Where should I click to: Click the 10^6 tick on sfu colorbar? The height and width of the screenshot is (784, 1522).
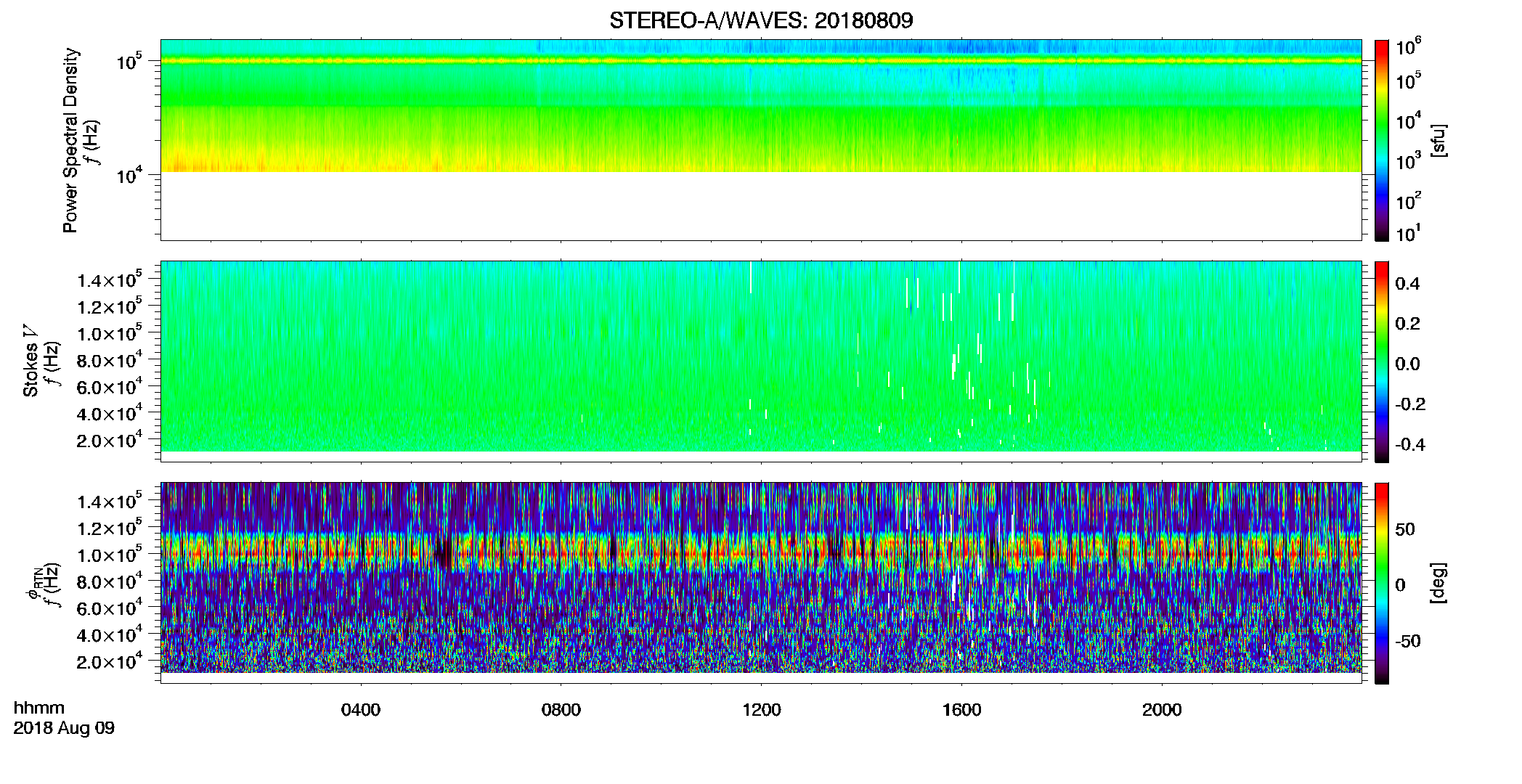coord(1409,46)
